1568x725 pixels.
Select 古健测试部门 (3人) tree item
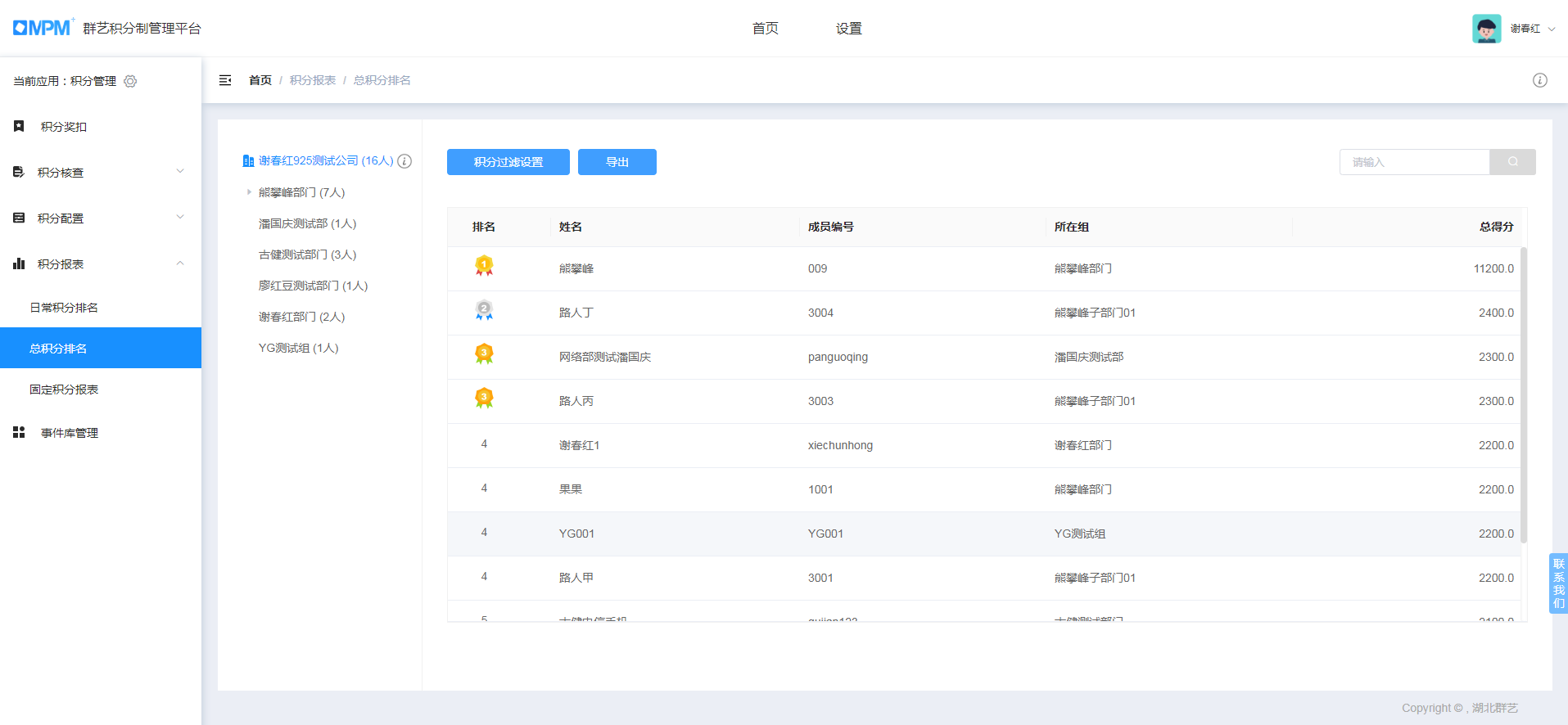[x=308, y=254]
